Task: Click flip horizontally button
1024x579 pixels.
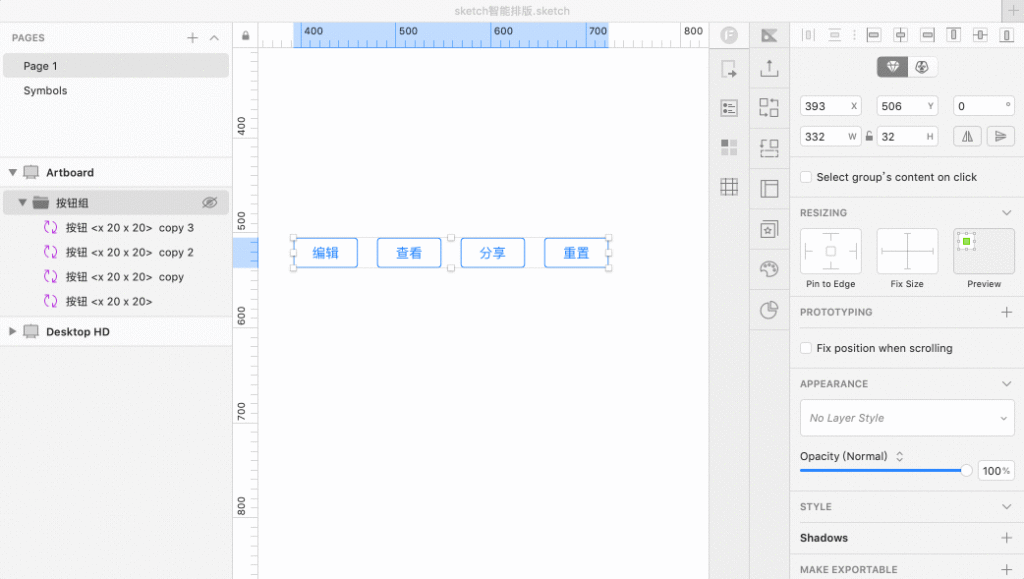Action: pyautogui.click(x=967, y=136)
